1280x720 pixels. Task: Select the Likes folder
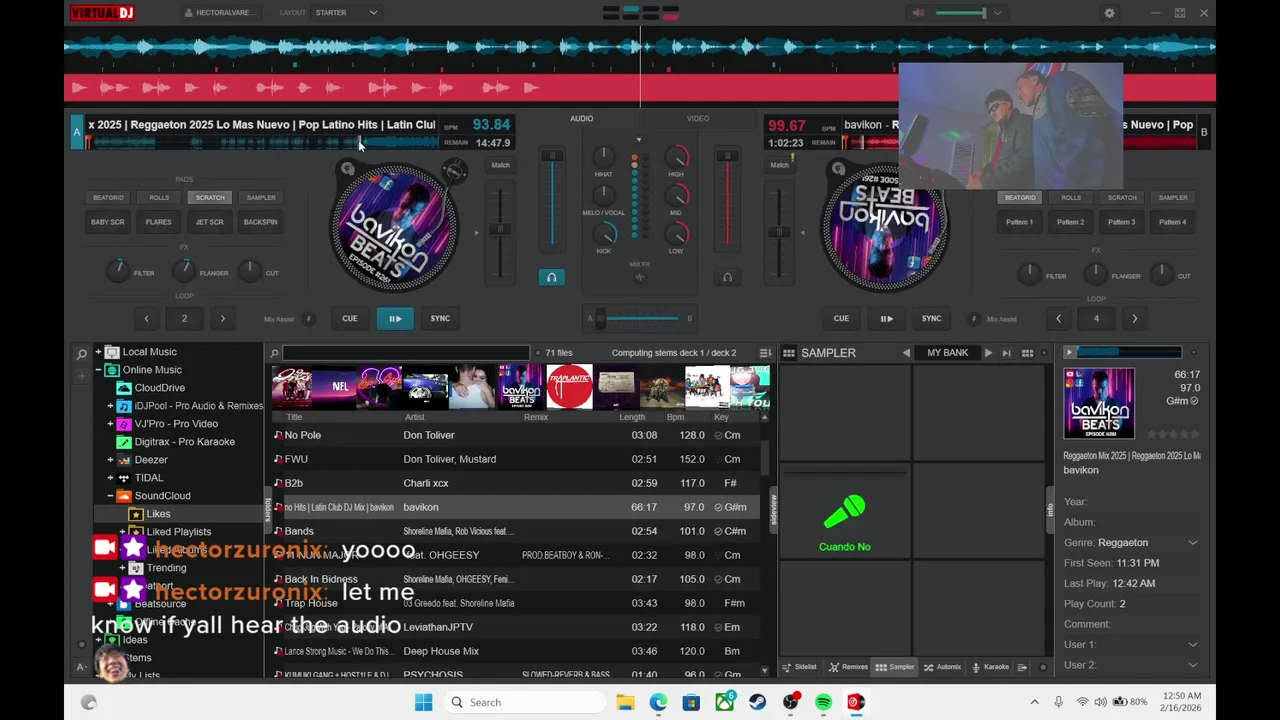[158, 514]
